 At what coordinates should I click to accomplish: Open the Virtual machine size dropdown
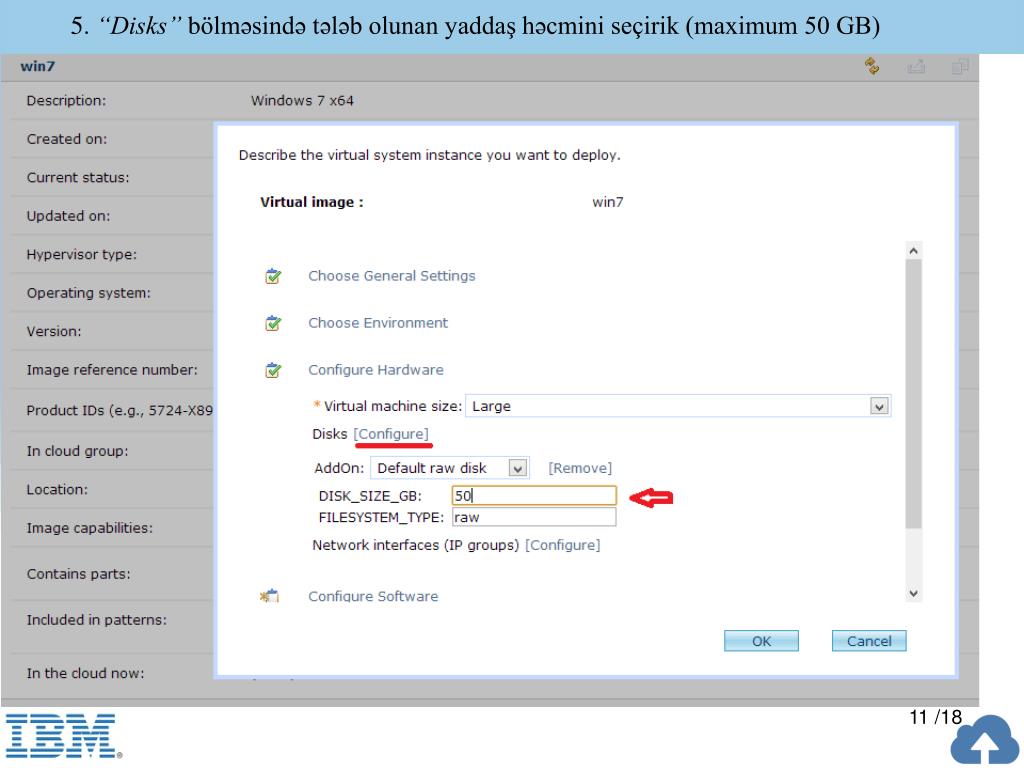879,406
